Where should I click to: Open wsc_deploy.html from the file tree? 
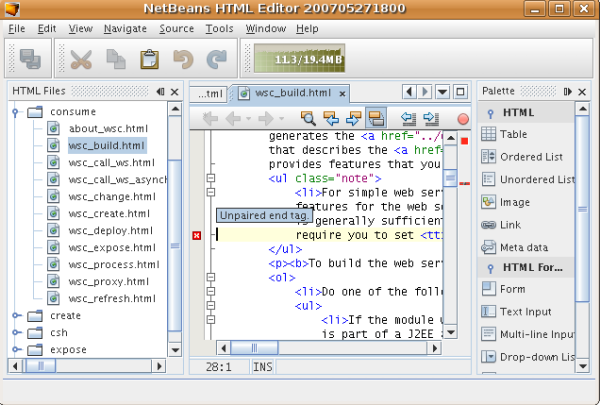tap(110, 230)
